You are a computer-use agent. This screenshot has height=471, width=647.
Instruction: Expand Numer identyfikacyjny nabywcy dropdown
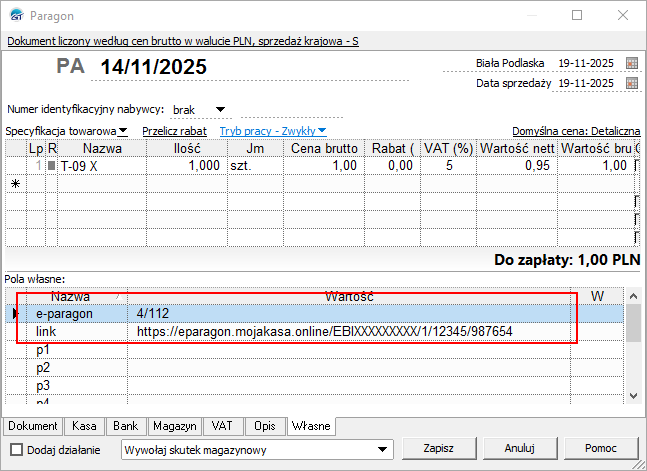220,109
